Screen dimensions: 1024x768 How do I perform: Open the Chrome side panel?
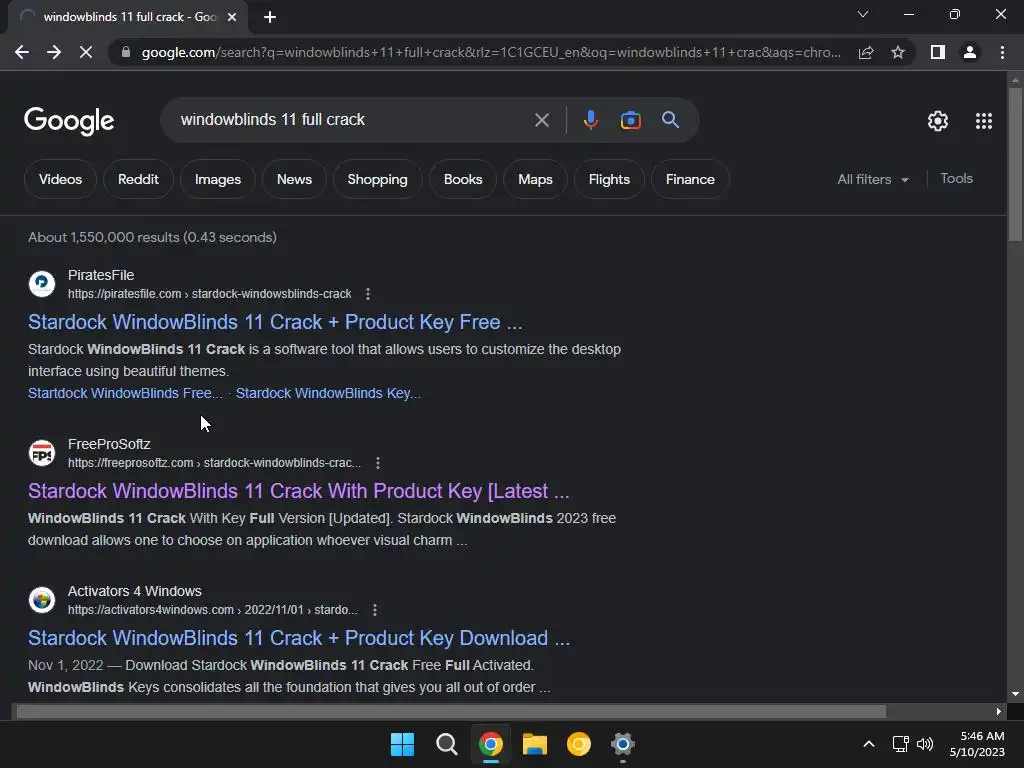tap(938, 52)
